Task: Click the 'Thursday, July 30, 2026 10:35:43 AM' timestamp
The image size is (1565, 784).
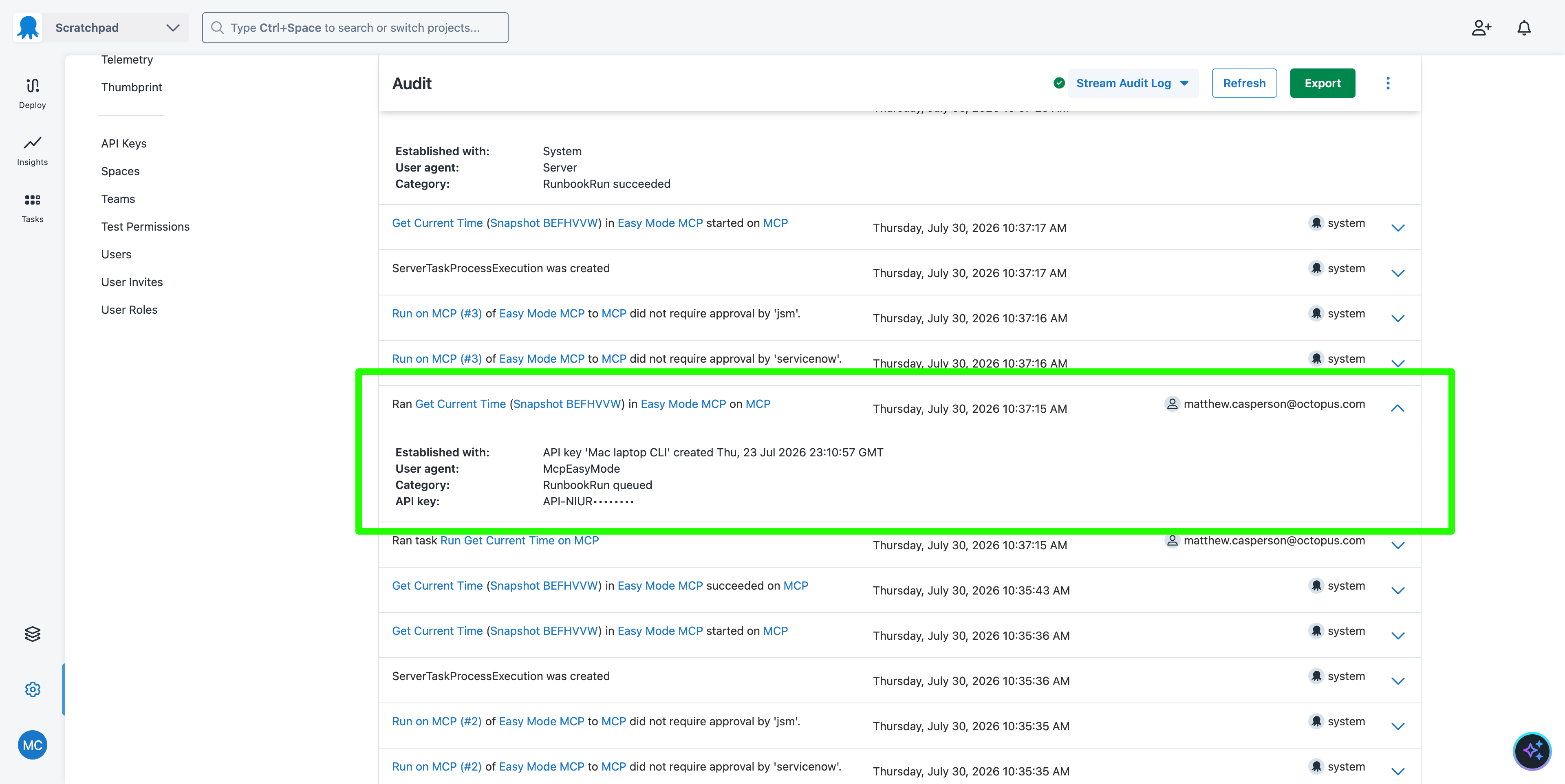Action: click(971, 590)
